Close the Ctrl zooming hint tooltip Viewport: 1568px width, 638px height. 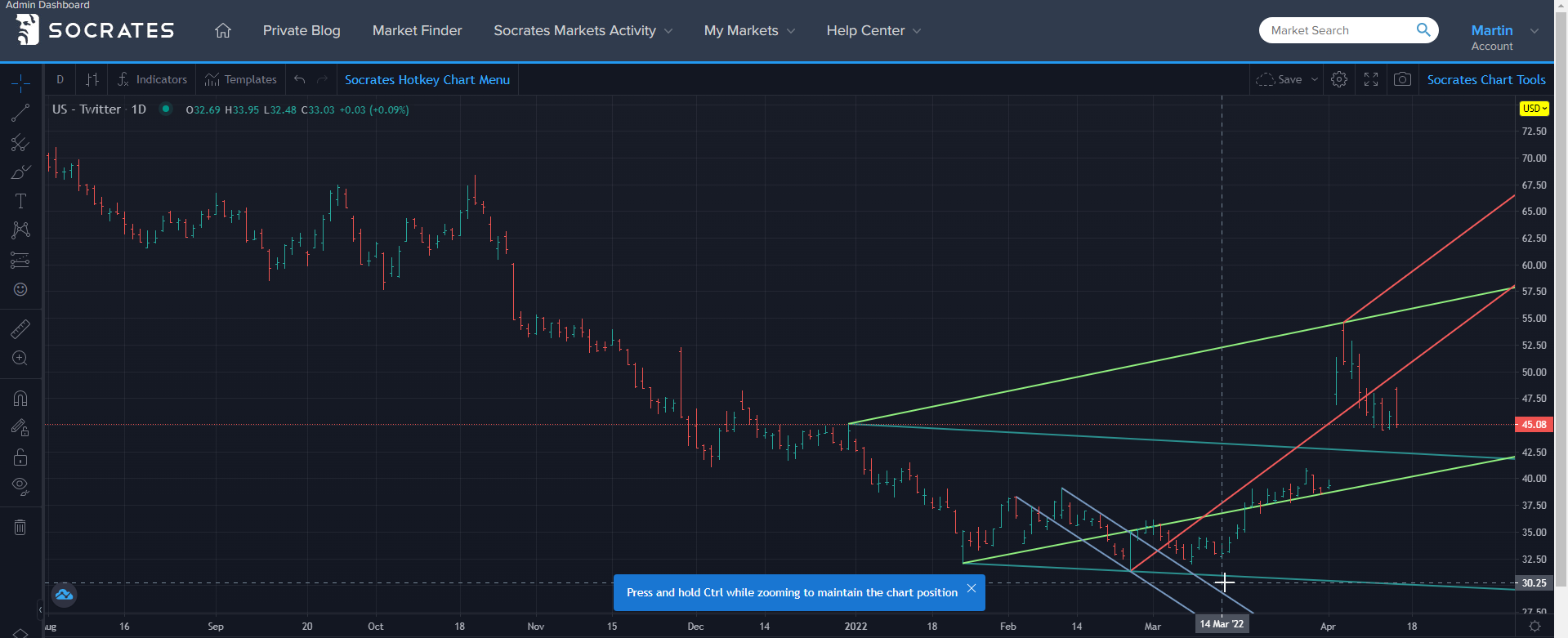(971, 588)
